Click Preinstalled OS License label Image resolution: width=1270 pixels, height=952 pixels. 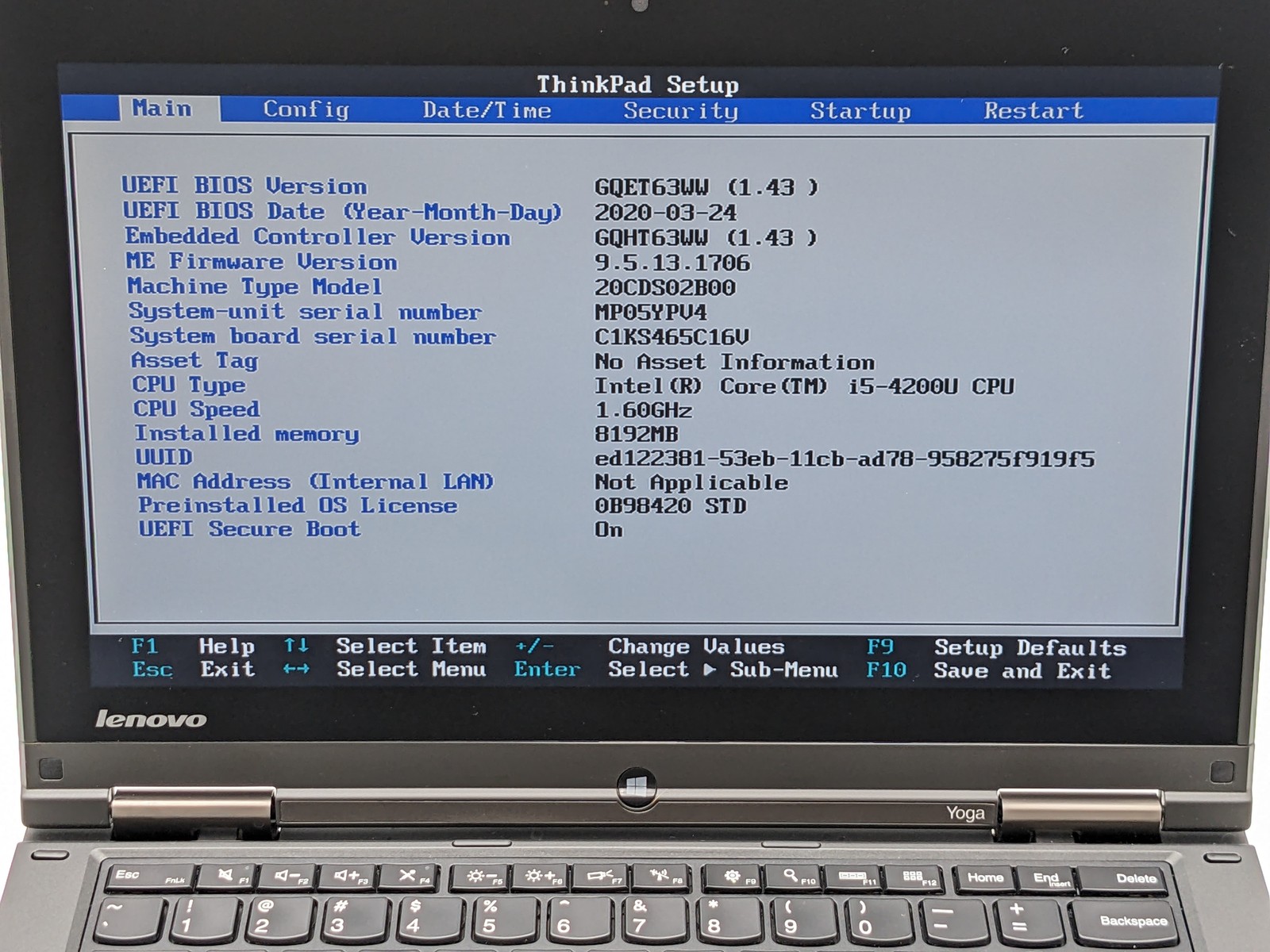coord(298,505)
